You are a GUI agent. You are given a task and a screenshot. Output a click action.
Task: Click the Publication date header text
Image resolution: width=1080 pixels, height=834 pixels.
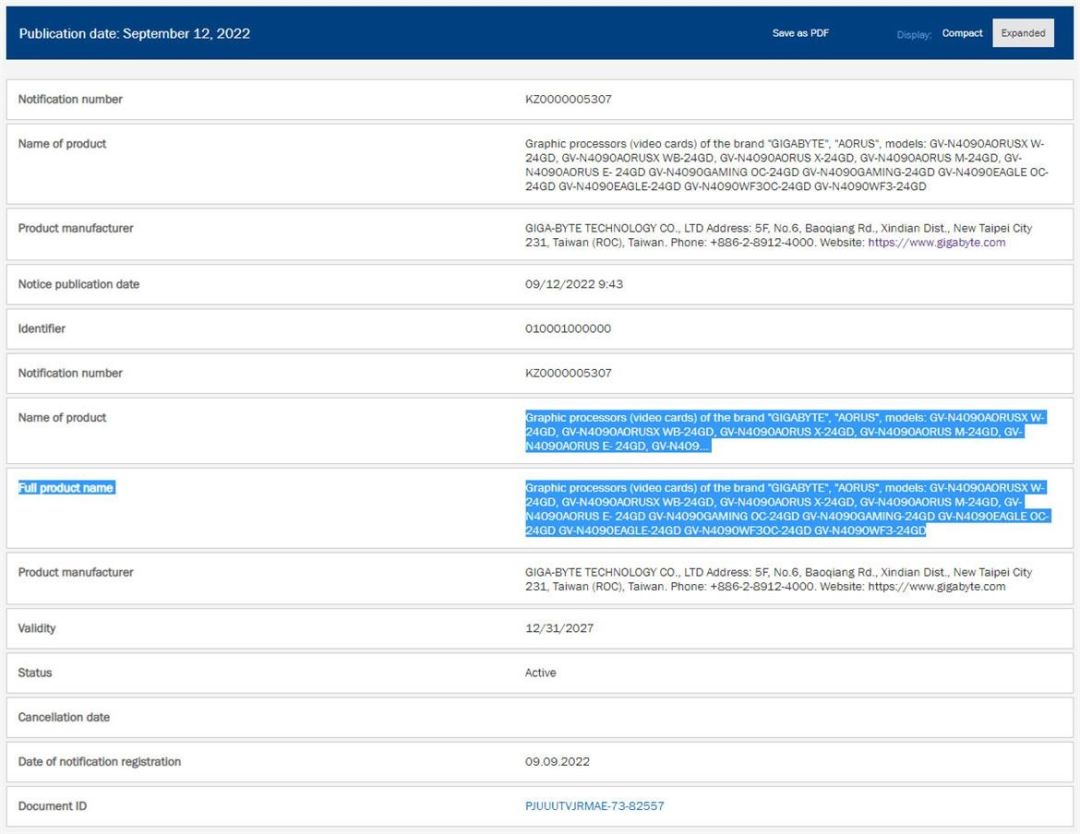(134, 34)
